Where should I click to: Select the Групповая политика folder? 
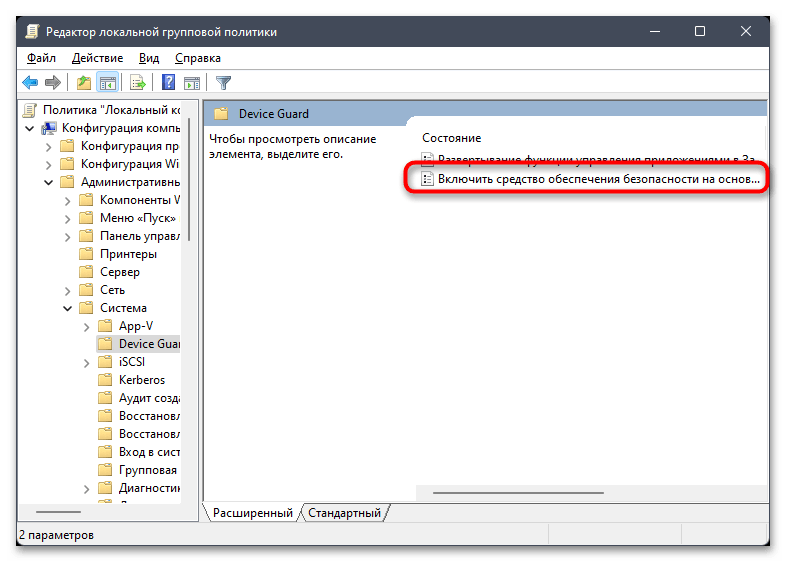[x=138, y=470]
